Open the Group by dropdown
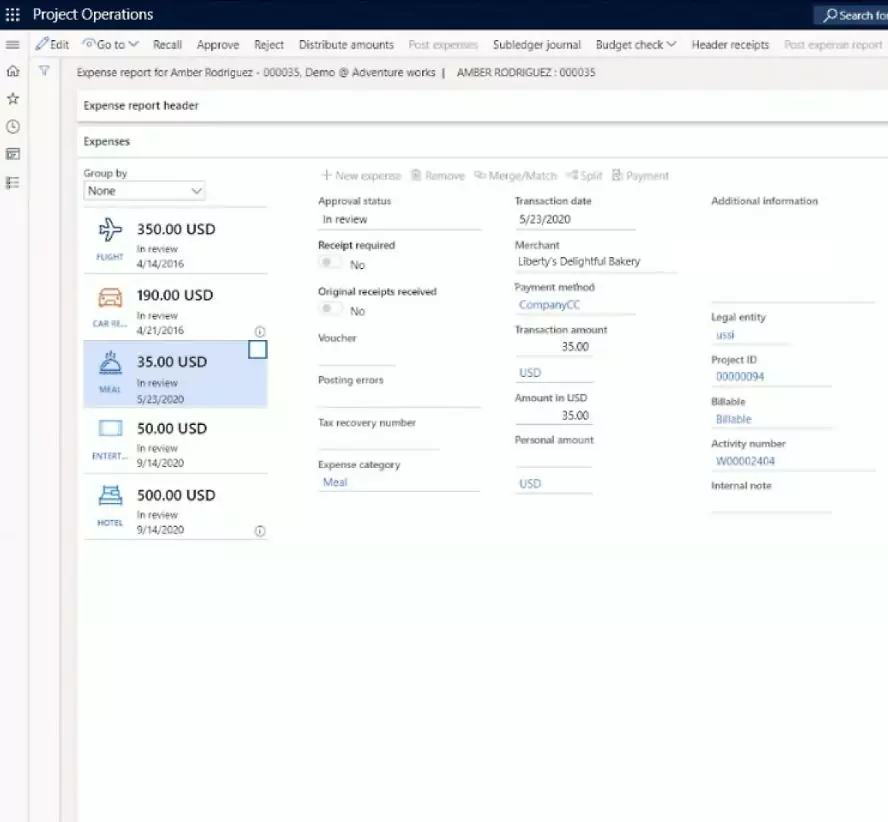This screenshot has height=822, width=888. pos(144,191)
